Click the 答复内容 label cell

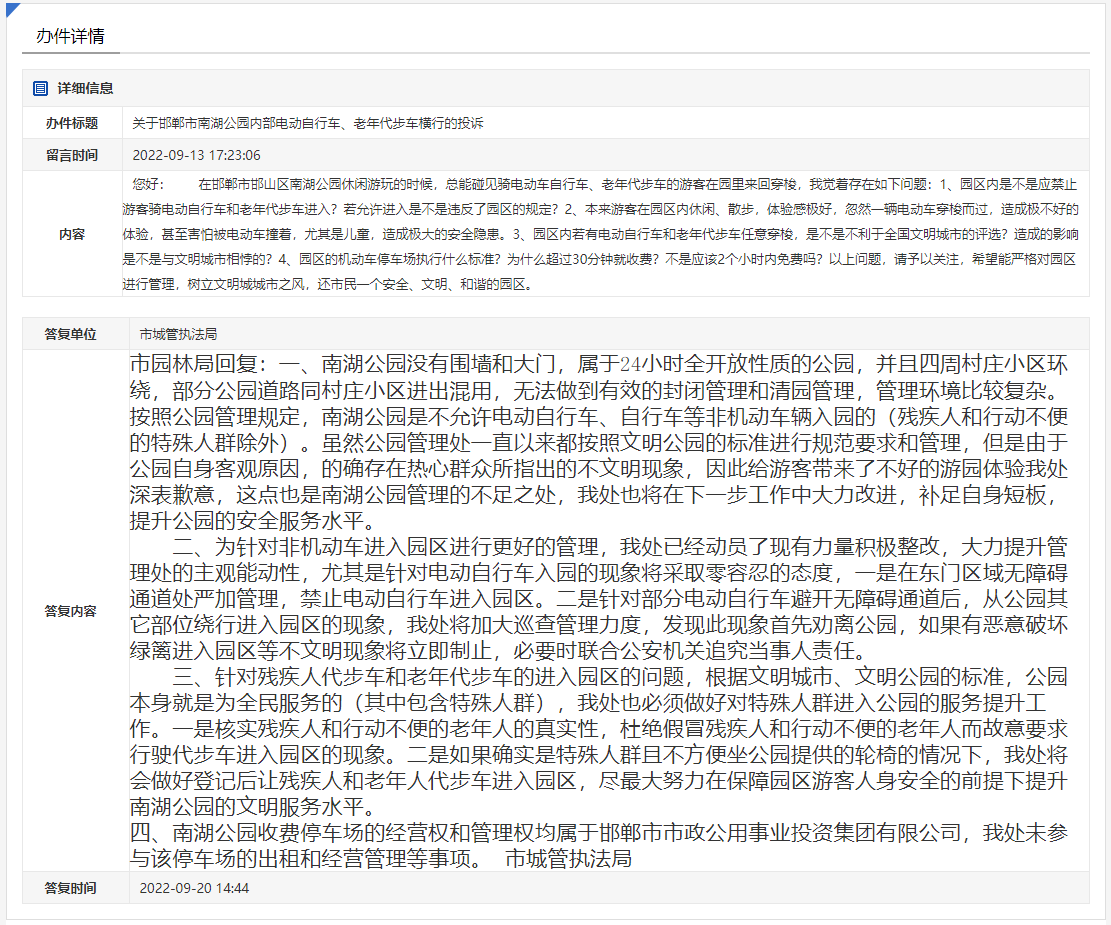76,610
